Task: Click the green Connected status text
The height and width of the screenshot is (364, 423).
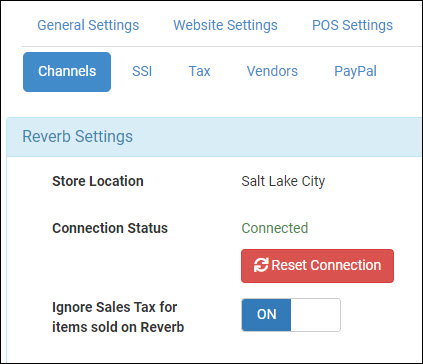Action: 275,228
